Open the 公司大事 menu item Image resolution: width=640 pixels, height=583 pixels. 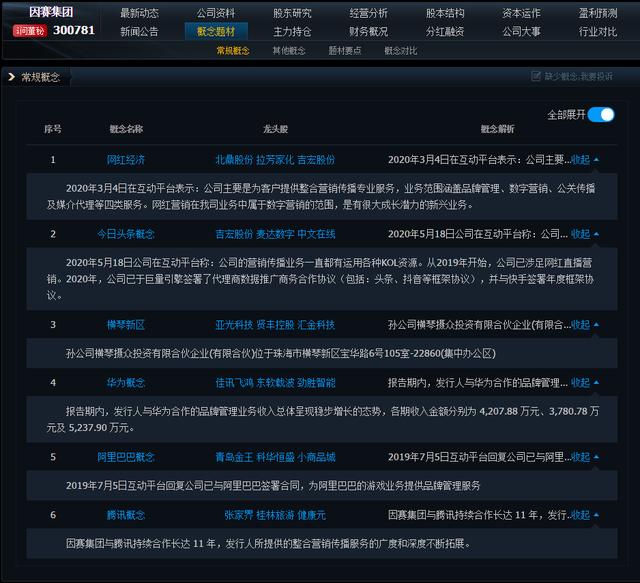521,31
